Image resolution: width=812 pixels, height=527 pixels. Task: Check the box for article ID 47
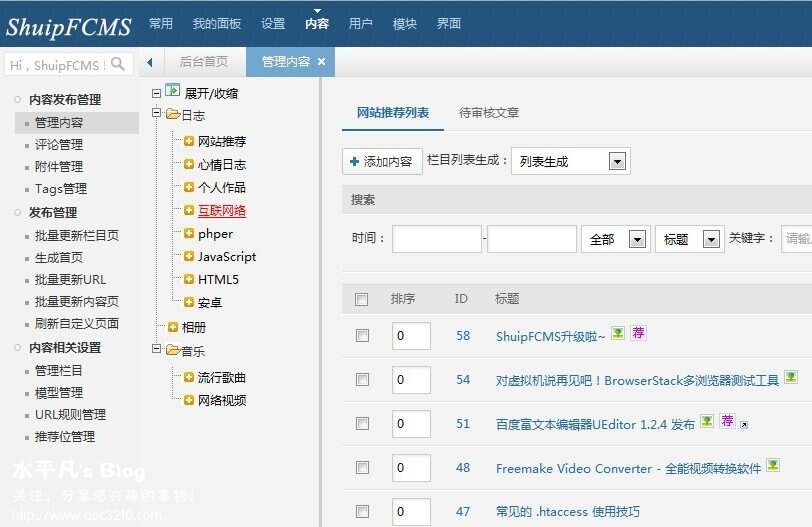point(362,511)
